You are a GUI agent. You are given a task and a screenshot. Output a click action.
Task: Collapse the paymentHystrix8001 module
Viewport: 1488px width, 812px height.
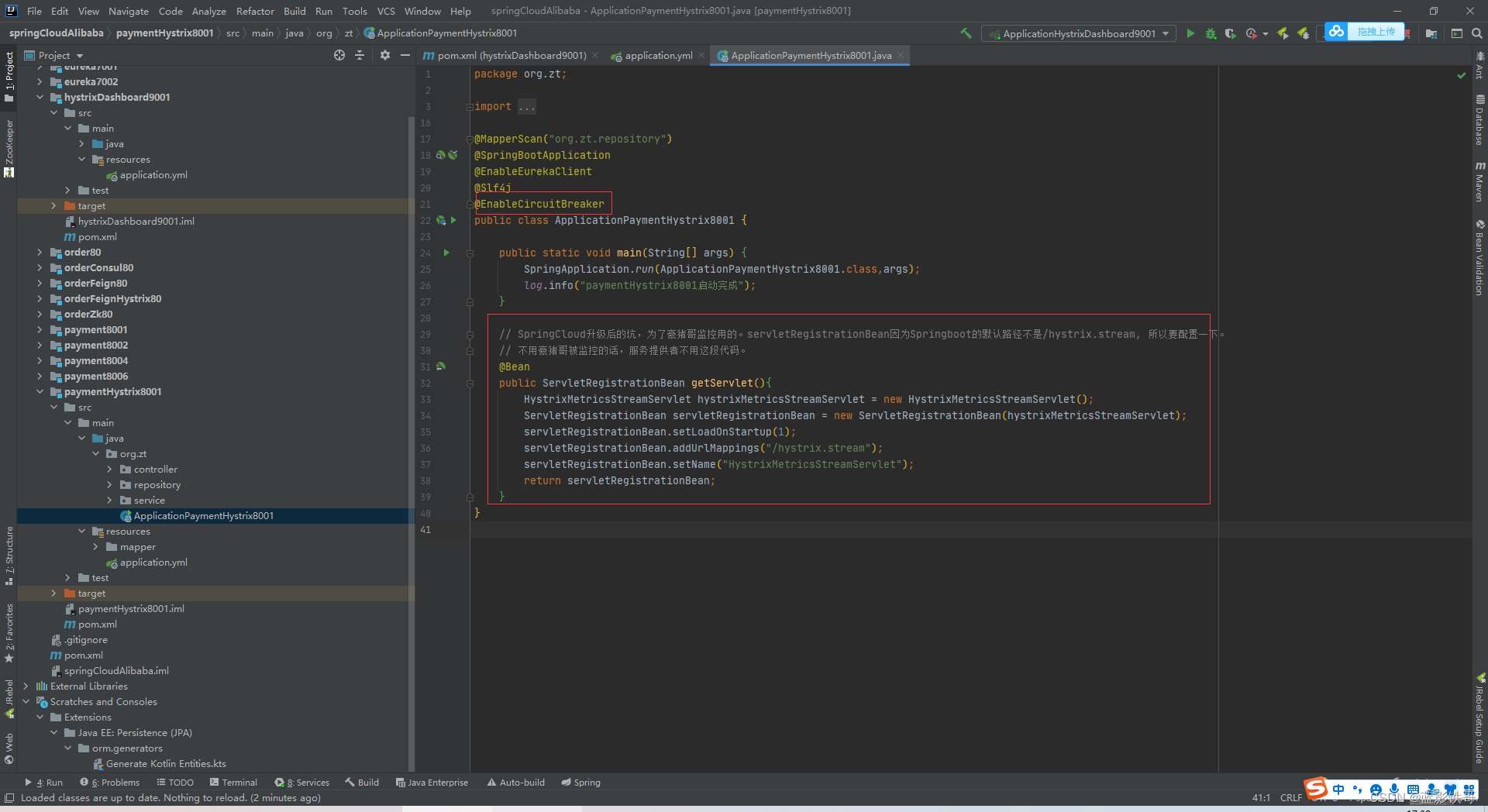[x=40, y=391]
